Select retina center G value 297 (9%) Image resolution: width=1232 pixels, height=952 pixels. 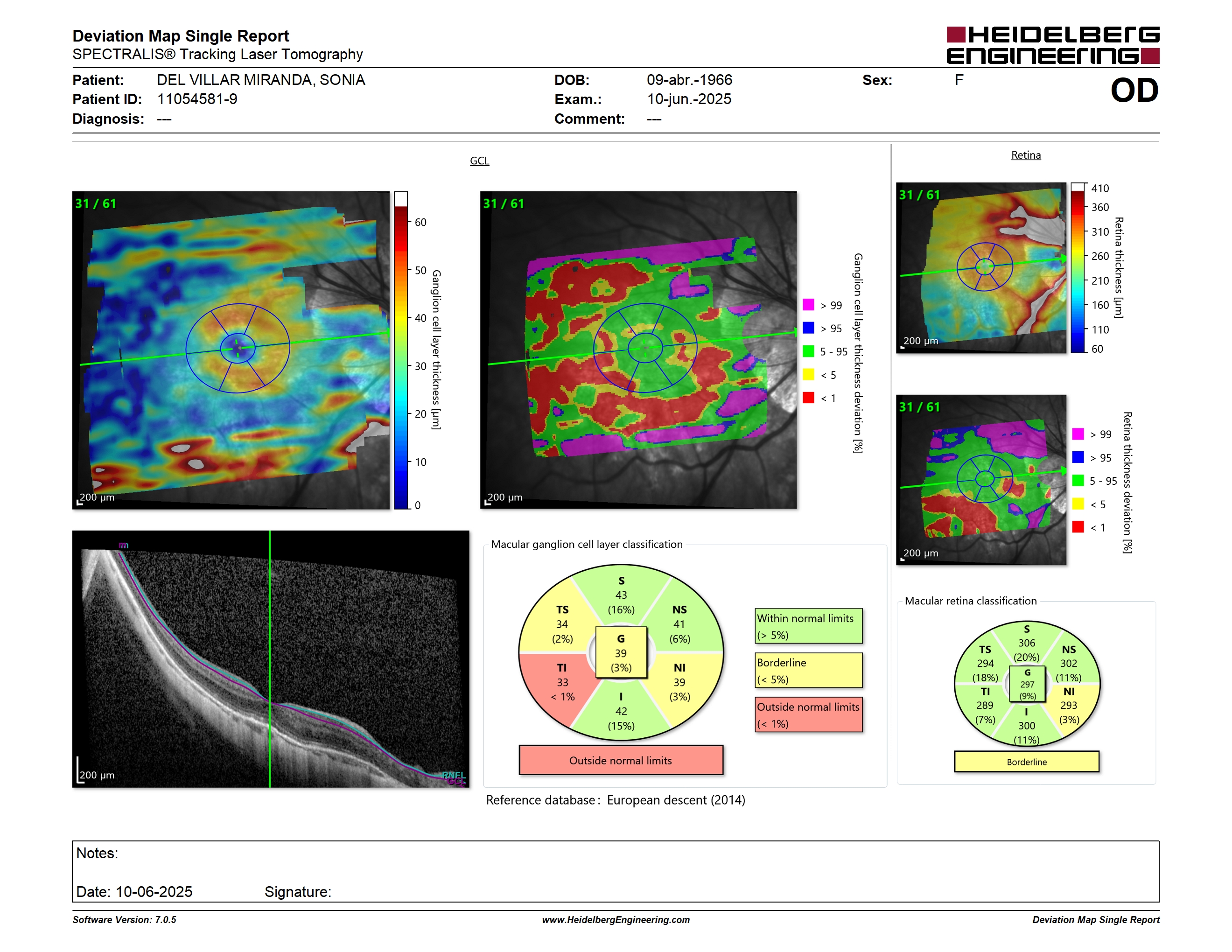click(1027, 684)
